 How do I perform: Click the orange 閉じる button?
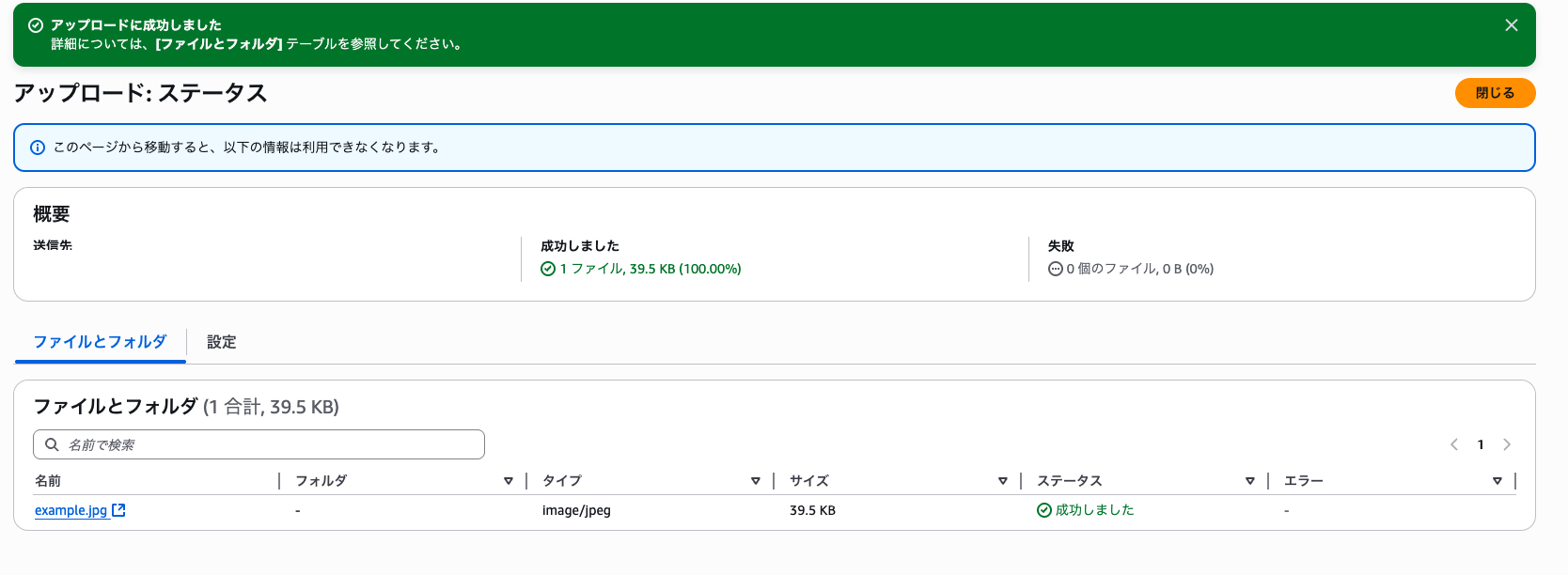[1495, 93]
